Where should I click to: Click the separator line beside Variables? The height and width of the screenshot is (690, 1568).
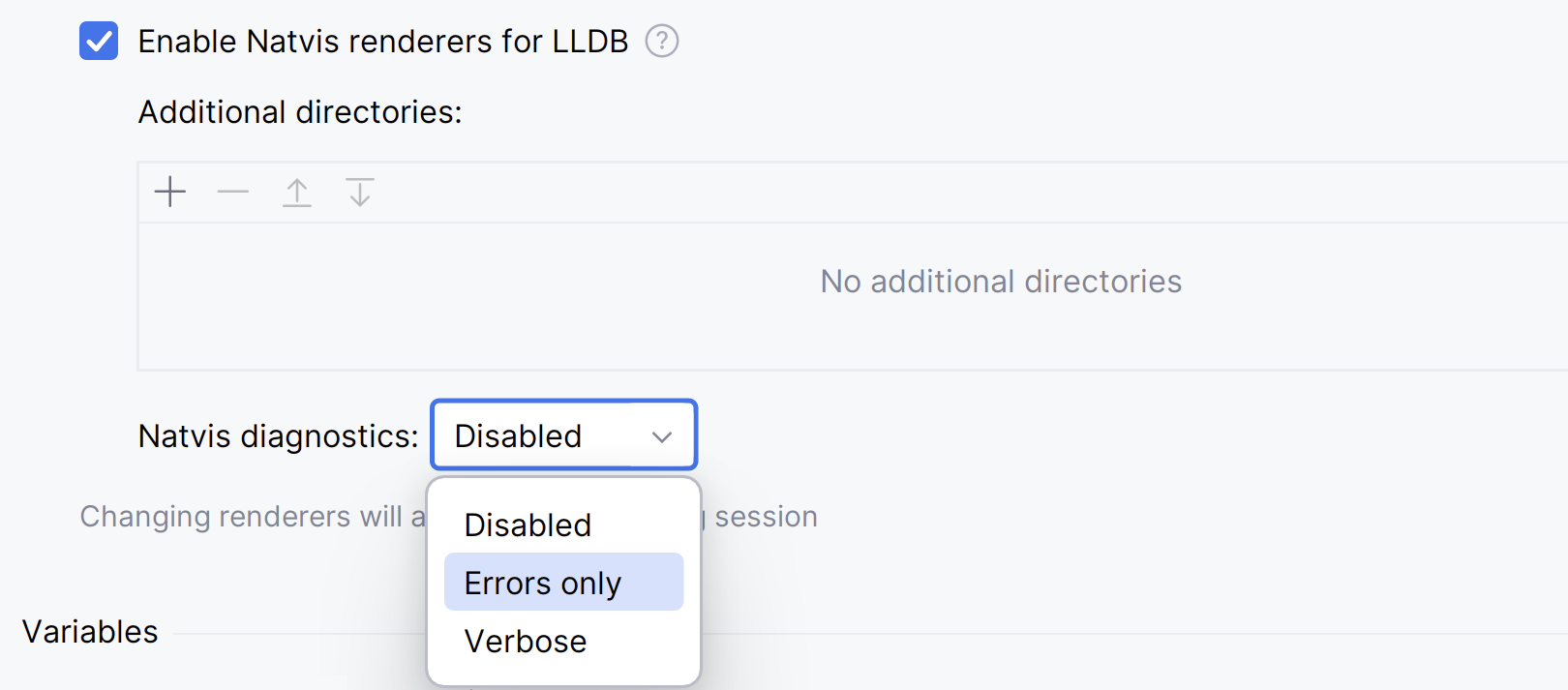(1065, 634)
